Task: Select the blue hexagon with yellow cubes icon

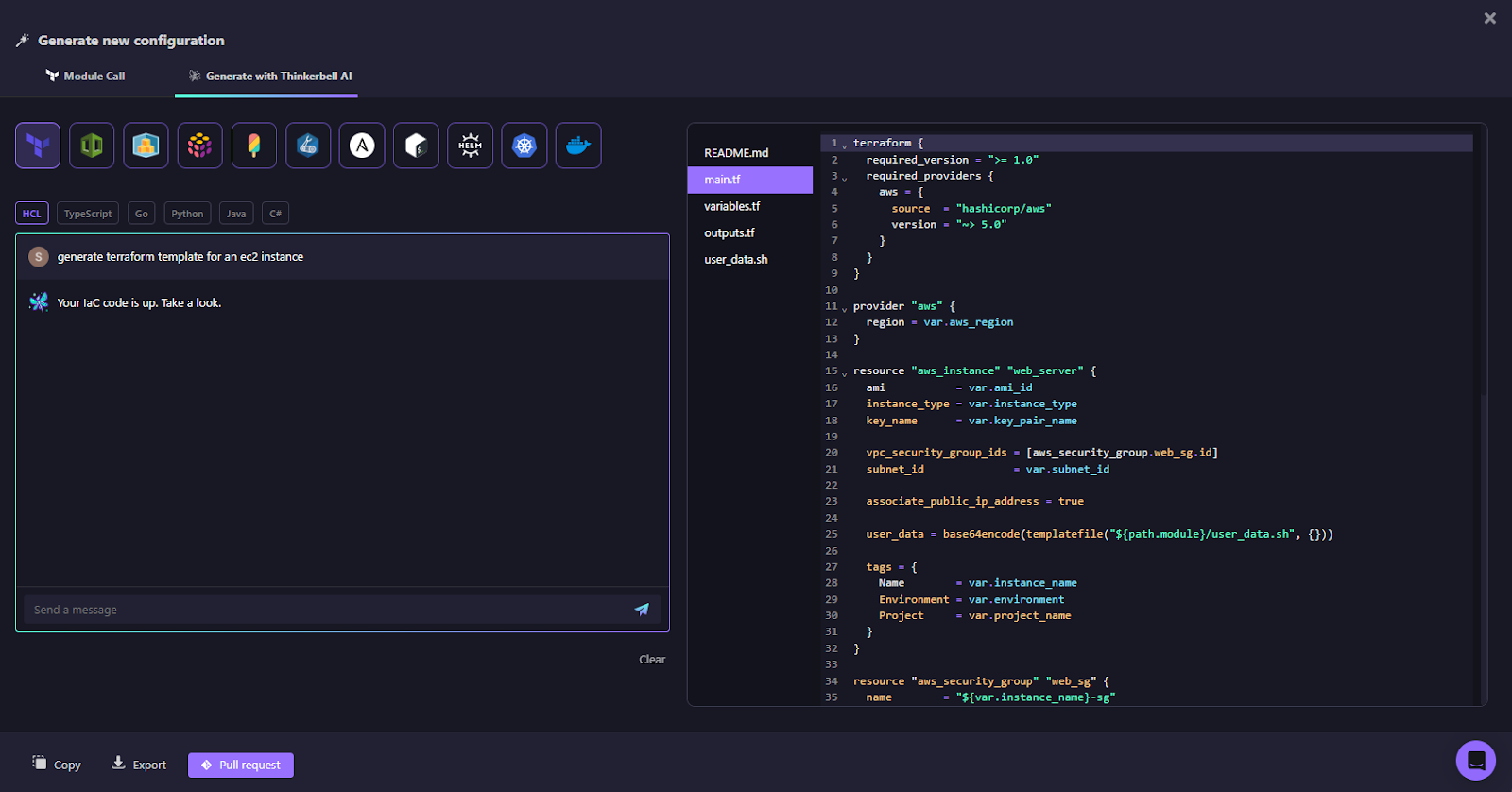Action: (146, 146)
